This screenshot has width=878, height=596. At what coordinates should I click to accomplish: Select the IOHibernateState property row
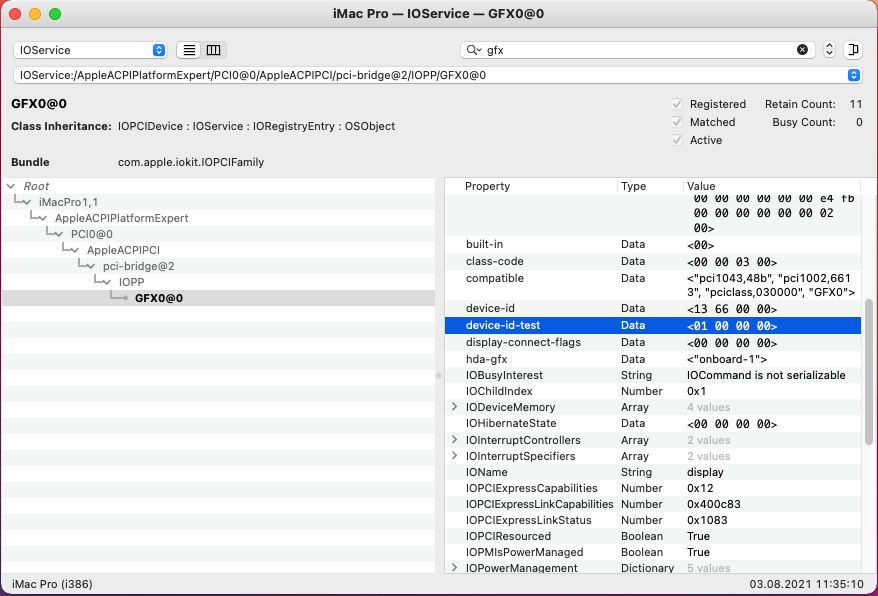[x=653, y=423]
